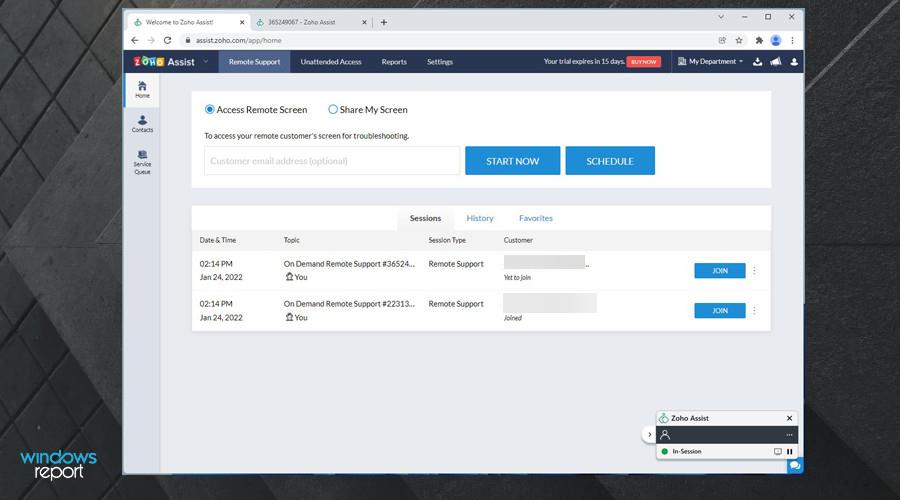Join the On Demand Remote Support #36524 session
This screenshot has height=500, width=900.
720,270
